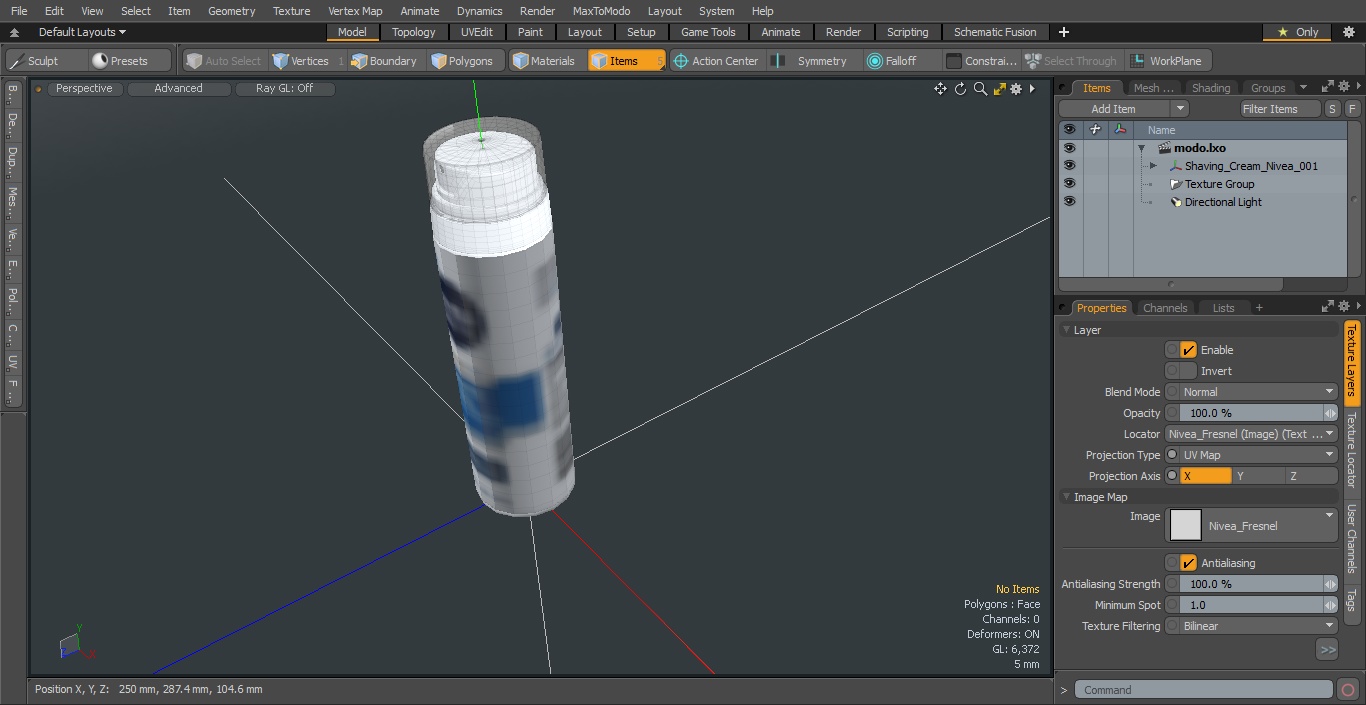Open the Properties panel settings gear

[x=1345, y=307]
